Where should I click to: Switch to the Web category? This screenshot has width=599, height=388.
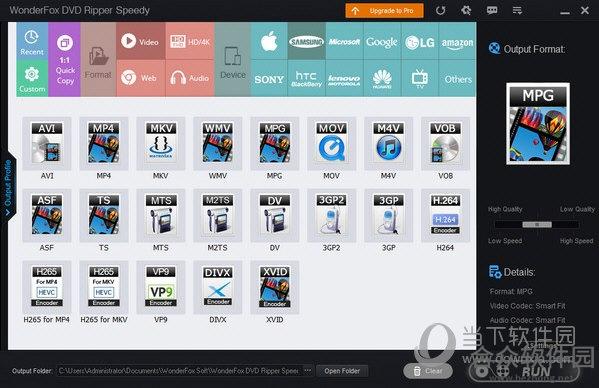tap(141, 78)
